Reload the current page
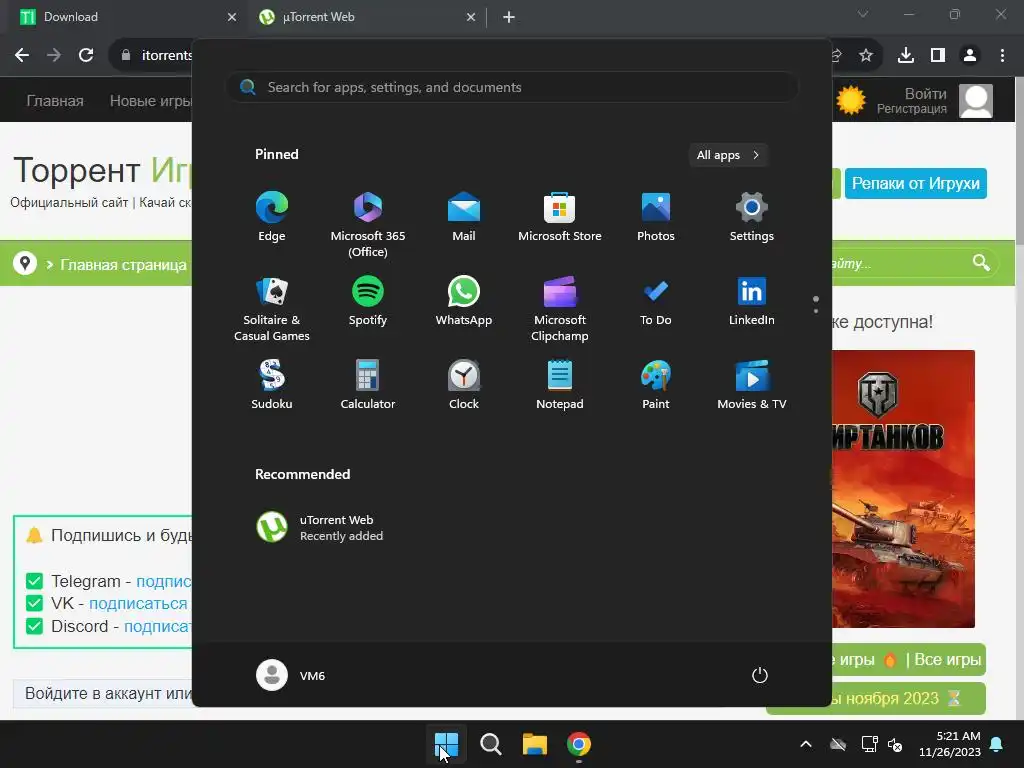This screenshot has height=768, width=1024. coord(86,55)
